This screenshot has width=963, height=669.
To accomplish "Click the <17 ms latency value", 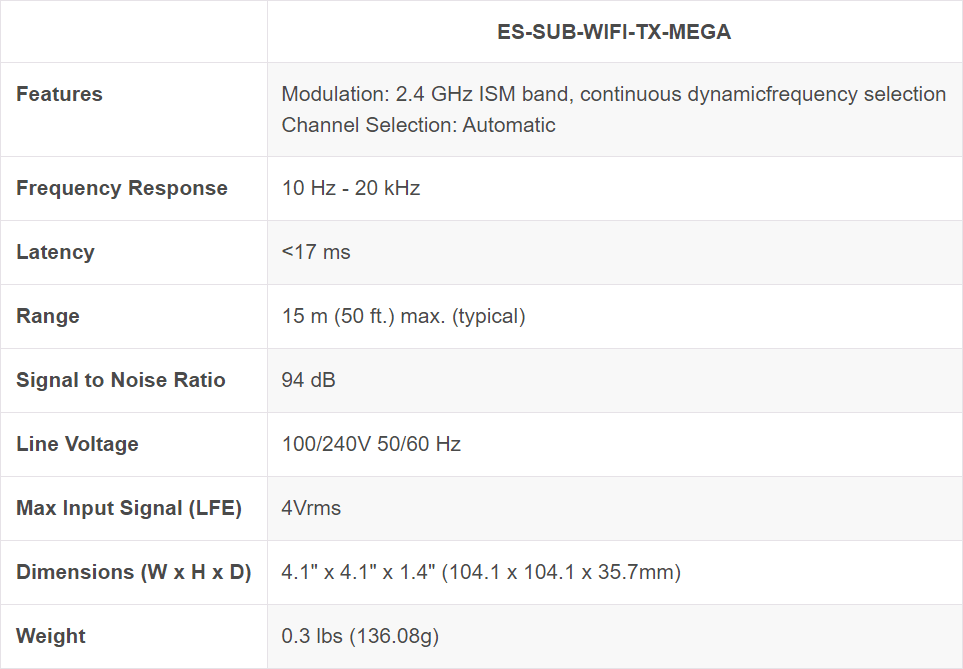I will pyautogui.click(x=316, y=252).
